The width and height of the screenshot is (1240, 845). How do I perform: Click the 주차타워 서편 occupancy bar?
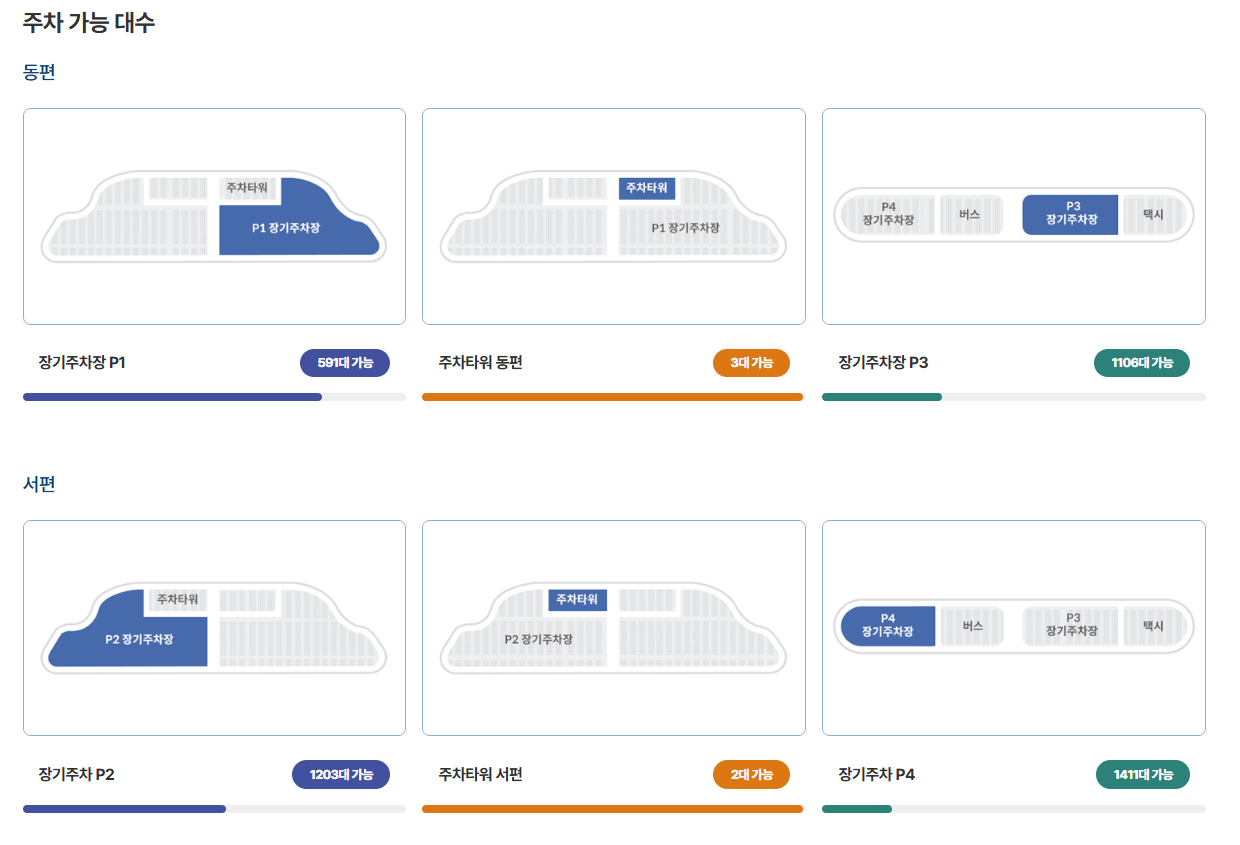pyautogui.click(x=614, y=809)
